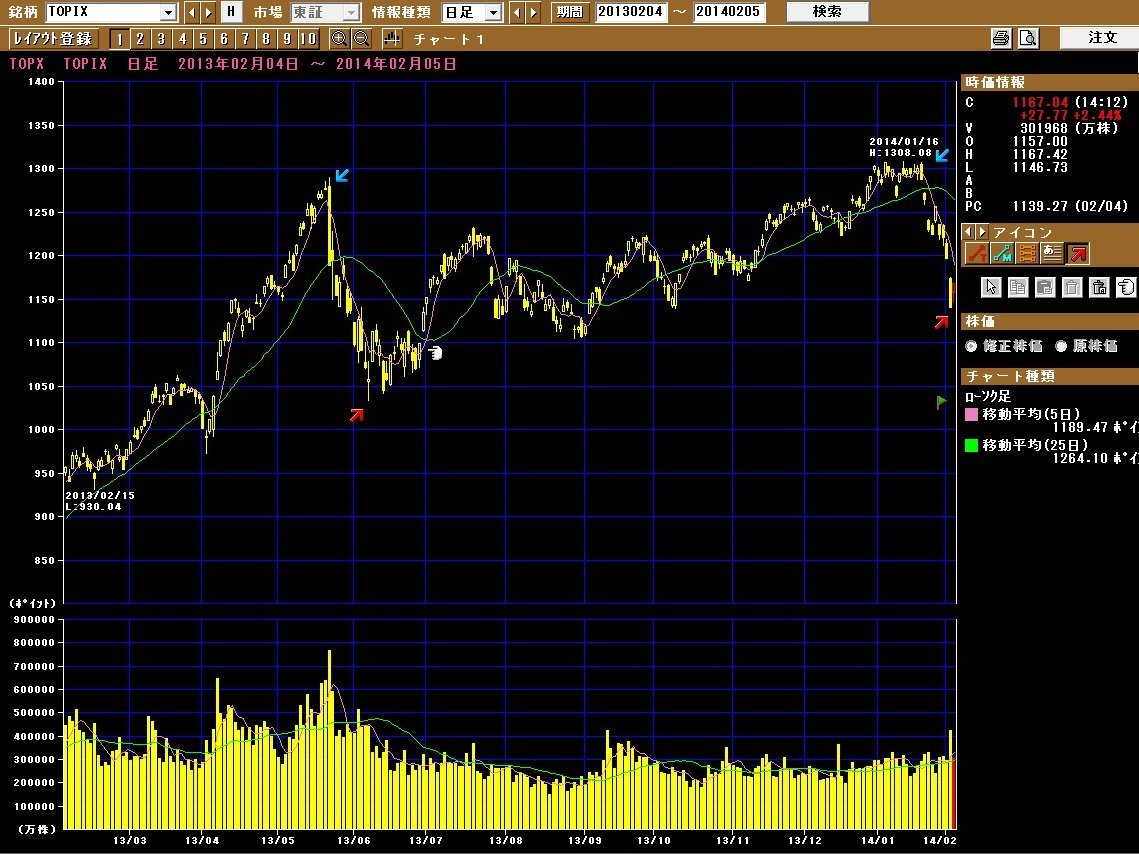Click the 2013/02/15 L:930.04 low label
This screenshot has height=854, width=1139.
click(100, 501)
